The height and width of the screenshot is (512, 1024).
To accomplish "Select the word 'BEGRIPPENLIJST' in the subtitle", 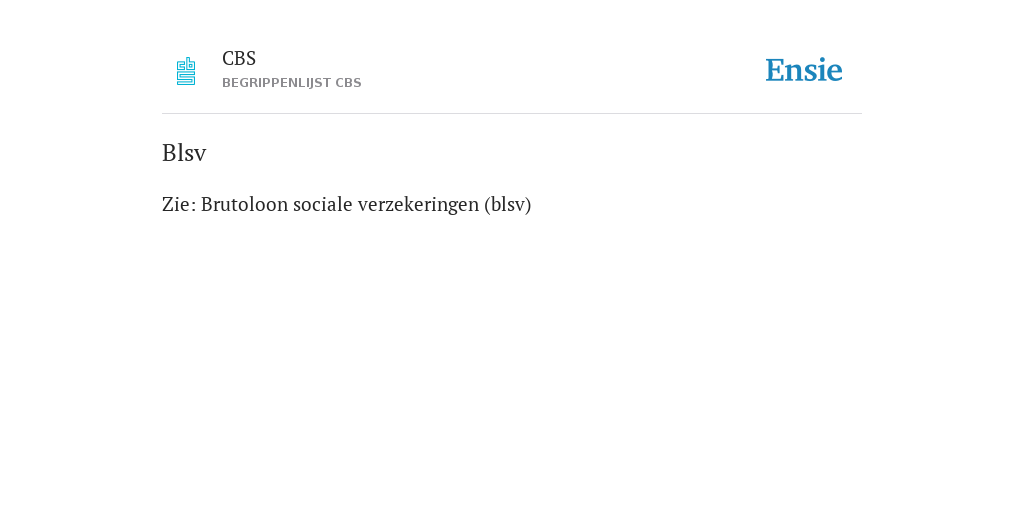I will point(277,83).
